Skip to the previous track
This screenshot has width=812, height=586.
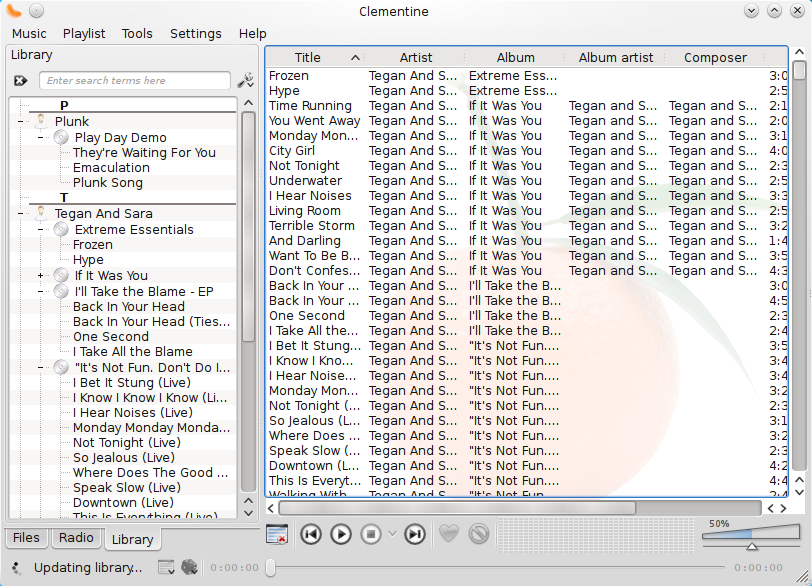311,534
